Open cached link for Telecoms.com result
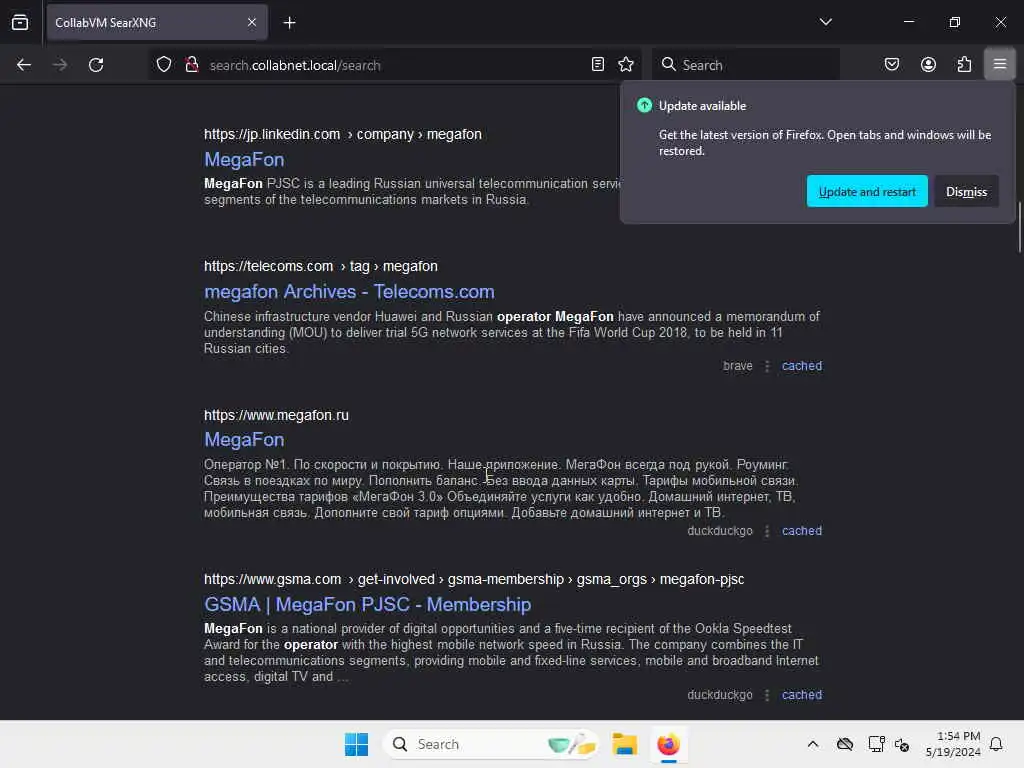Image resolution: width=1024 pixels, height=768 pixels. point(802,366)
